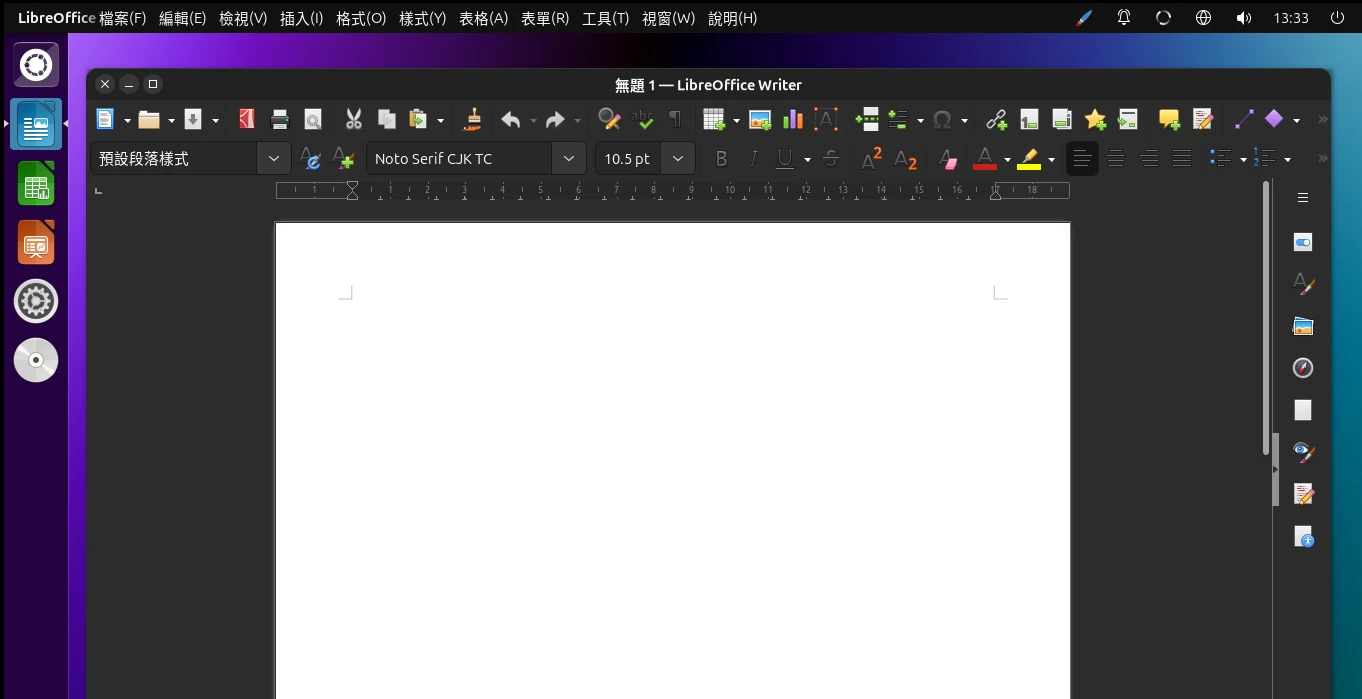Screen dimensions: 1362x699
Task: Open the 插入(I) menu
Action: 301,18
